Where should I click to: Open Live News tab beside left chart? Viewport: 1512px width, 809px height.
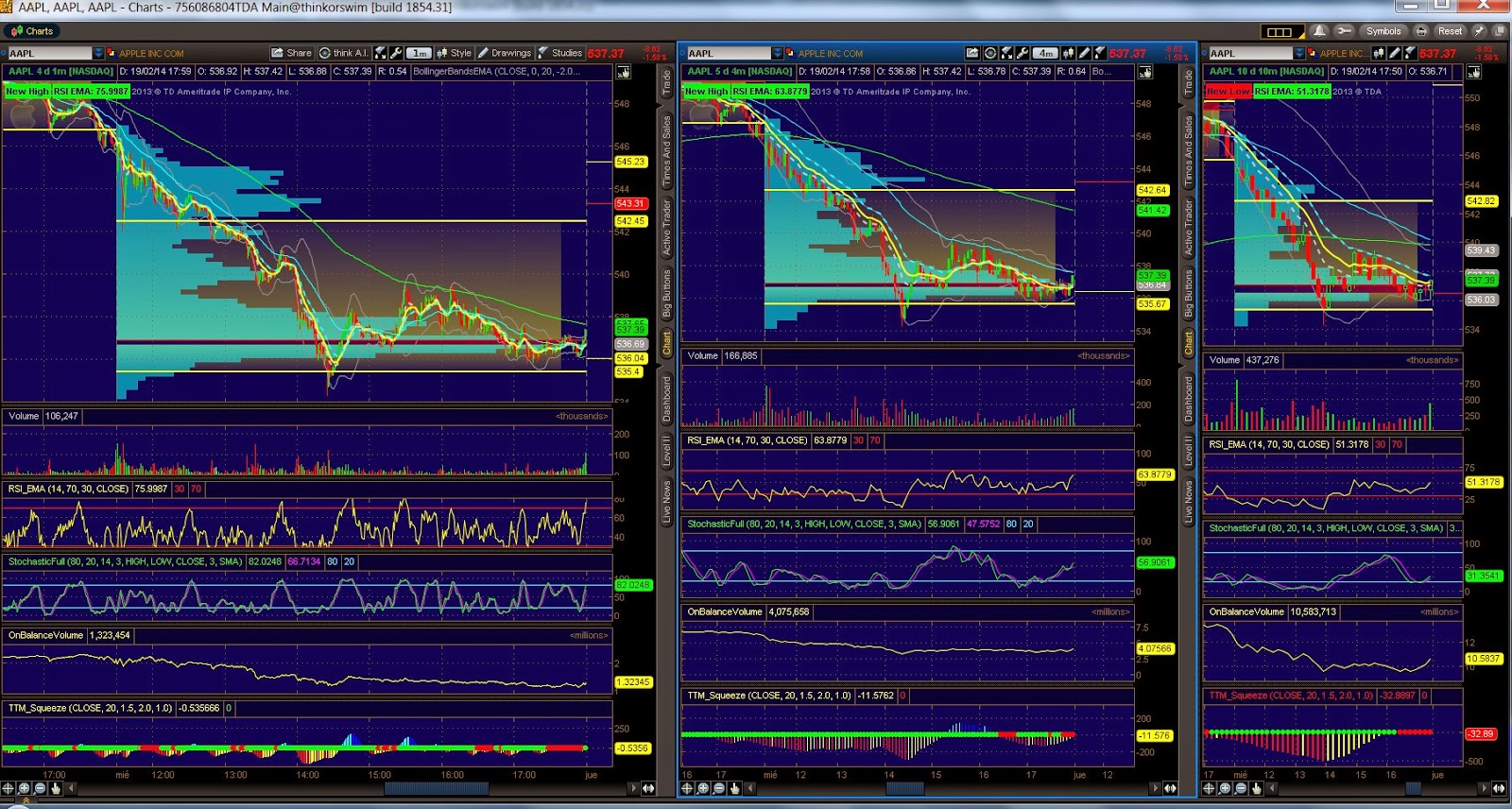coord(666,502)
